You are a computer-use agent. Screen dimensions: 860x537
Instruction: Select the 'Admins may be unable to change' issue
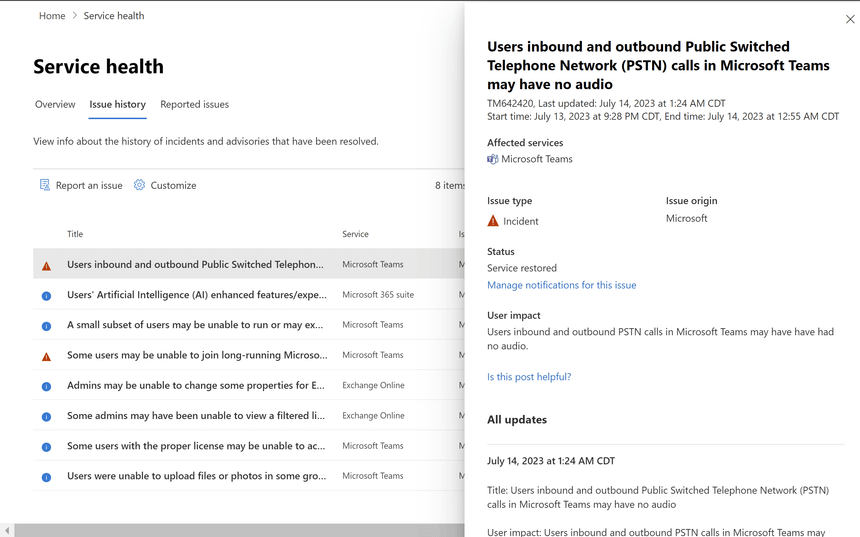click(x=195, y=386)
